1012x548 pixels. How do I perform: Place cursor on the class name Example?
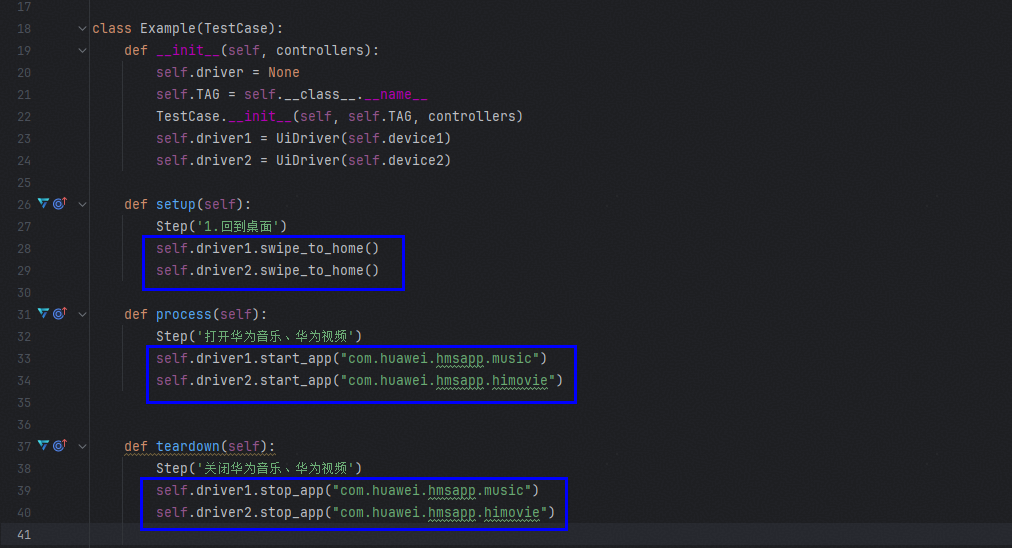click(x=168, y=28)
